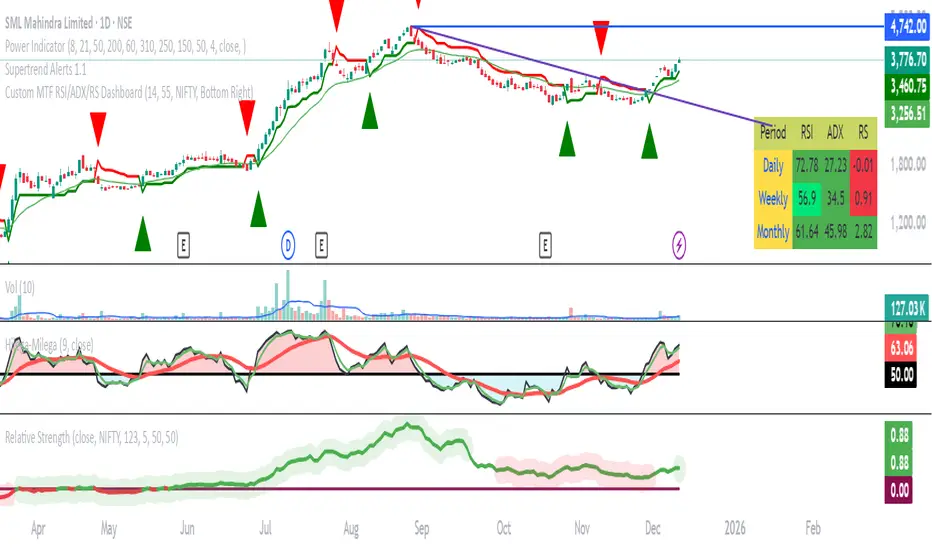This screenshot has height=550, width=932.
Task: Click the Sep label on time axis
Action: click(421, 529)
